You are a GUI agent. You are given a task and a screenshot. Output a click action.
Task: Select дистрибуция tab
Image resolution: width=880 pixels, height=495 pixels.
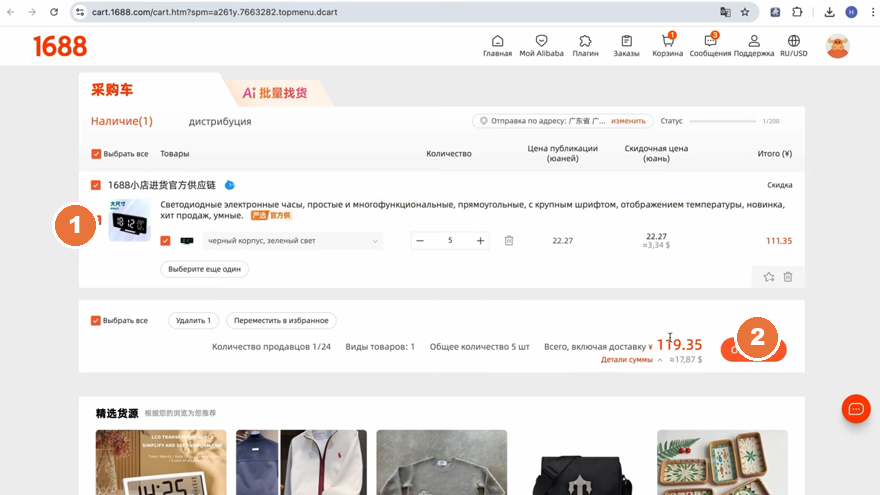tap(220, 121)
